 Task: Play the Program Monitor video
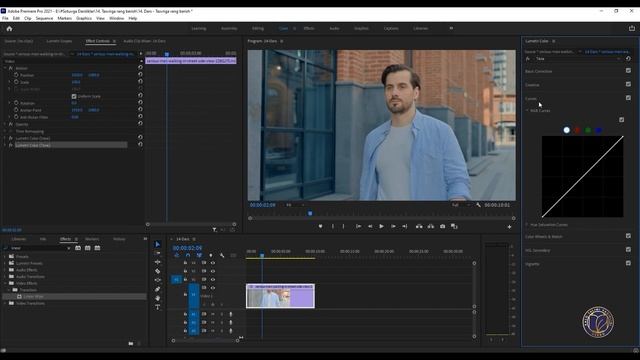381,226
